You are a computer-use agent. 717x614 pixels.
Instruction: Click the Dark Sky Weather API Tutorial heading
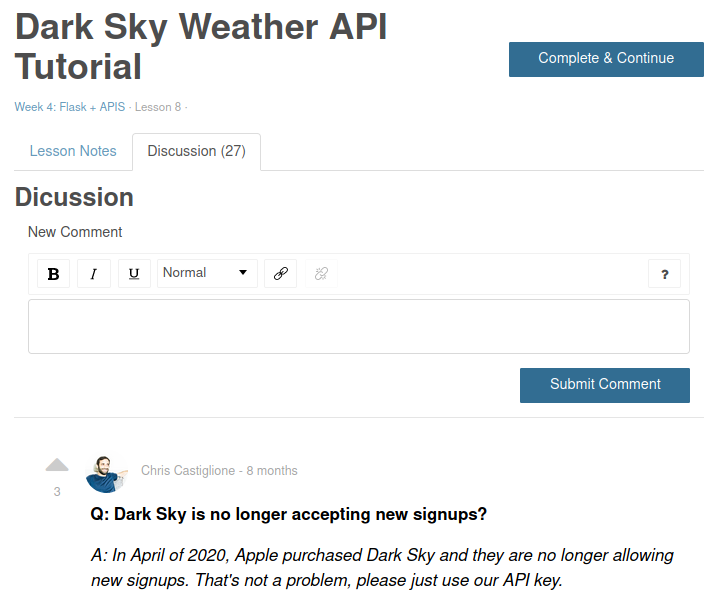(x=201, y=47)
